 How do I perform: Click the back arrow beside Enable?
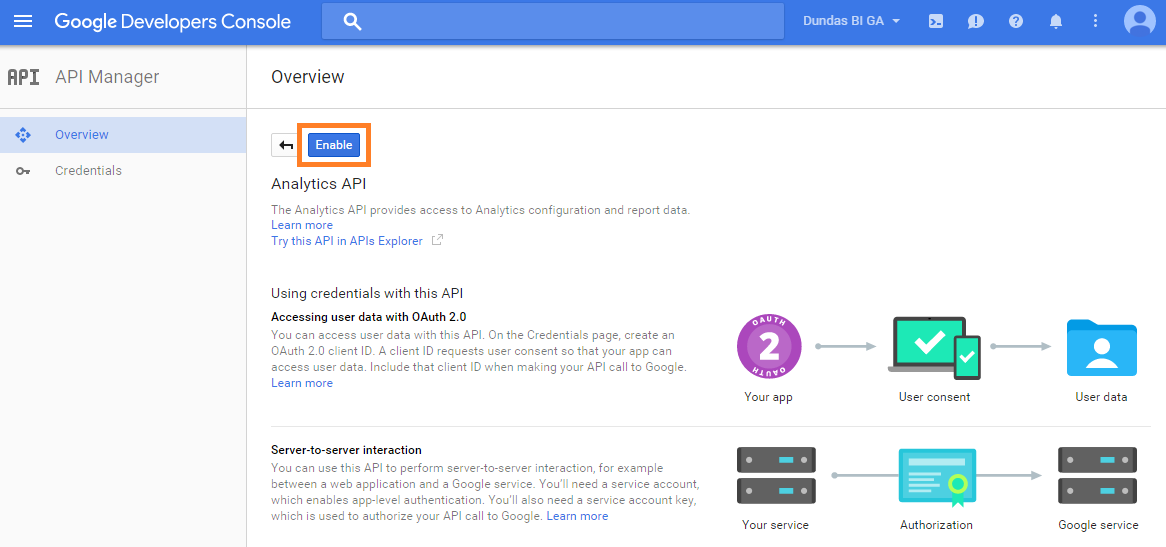tap(286, 145)
